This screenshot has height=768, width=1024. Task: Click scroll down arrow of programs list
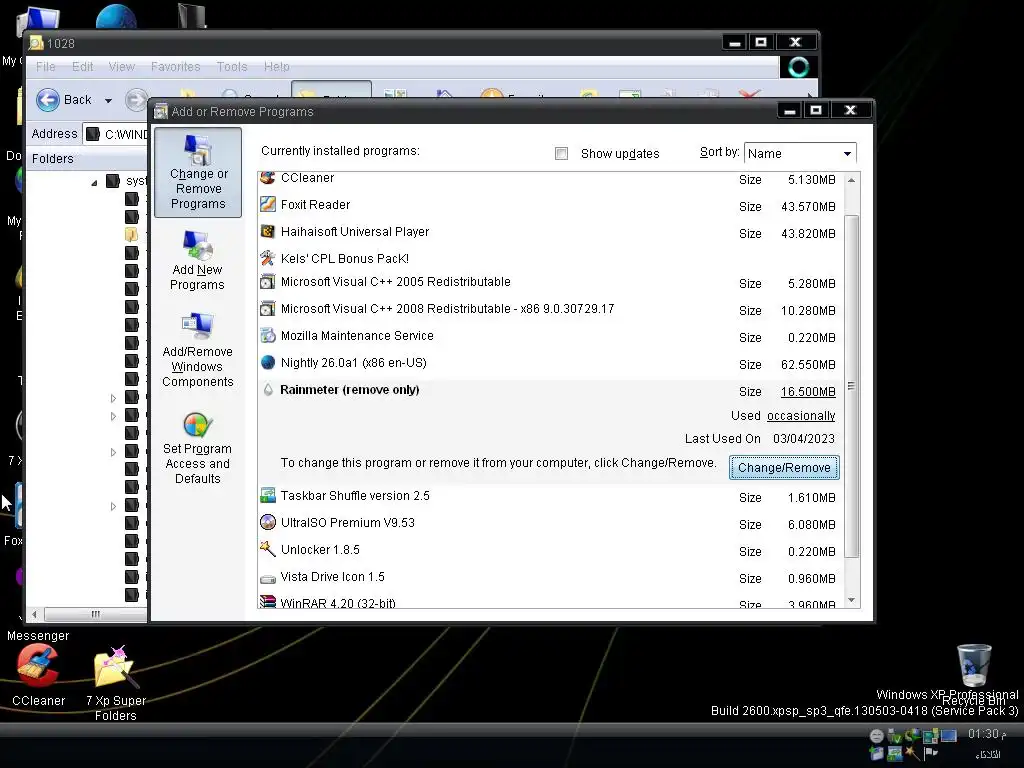(851, 600)
